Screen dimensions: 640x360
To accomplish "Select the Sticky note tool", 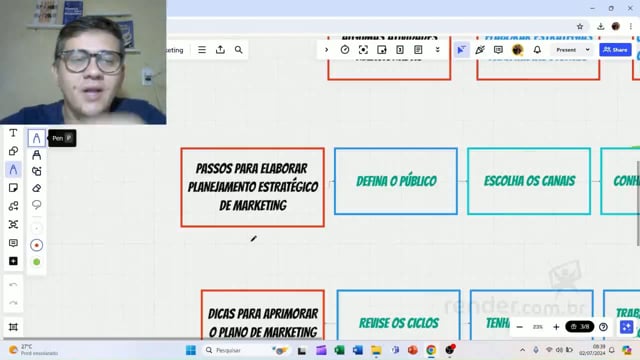I will coord(13,188).
